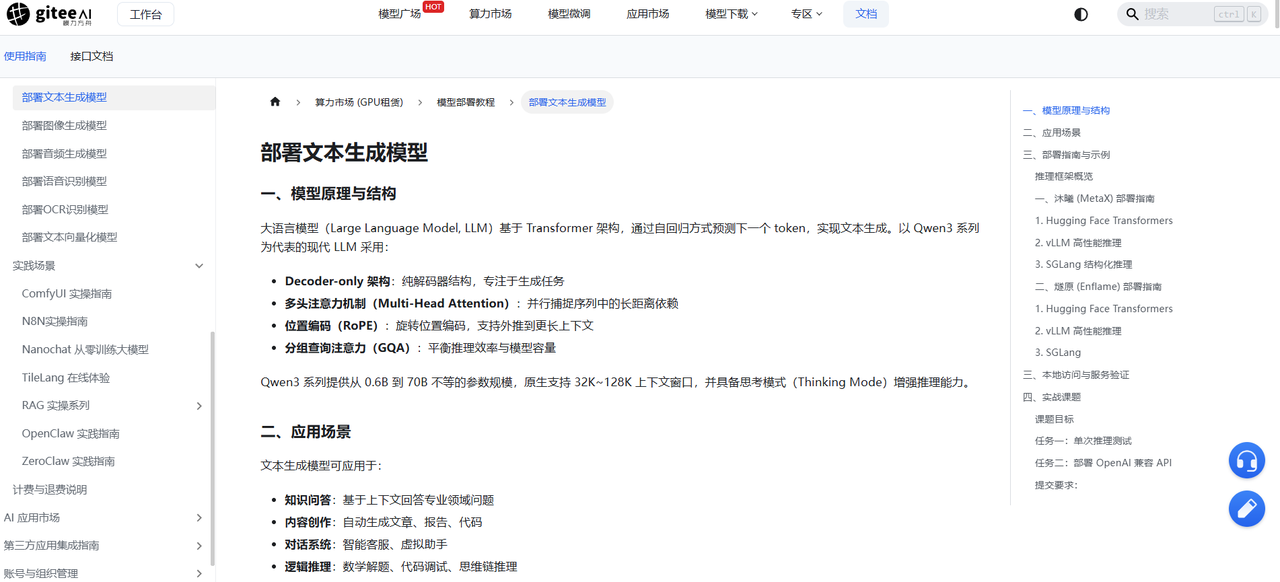Click the 模型部署教程 breadcrumb link
Viewport: 1280px width, 582px height.
[465, 102]
